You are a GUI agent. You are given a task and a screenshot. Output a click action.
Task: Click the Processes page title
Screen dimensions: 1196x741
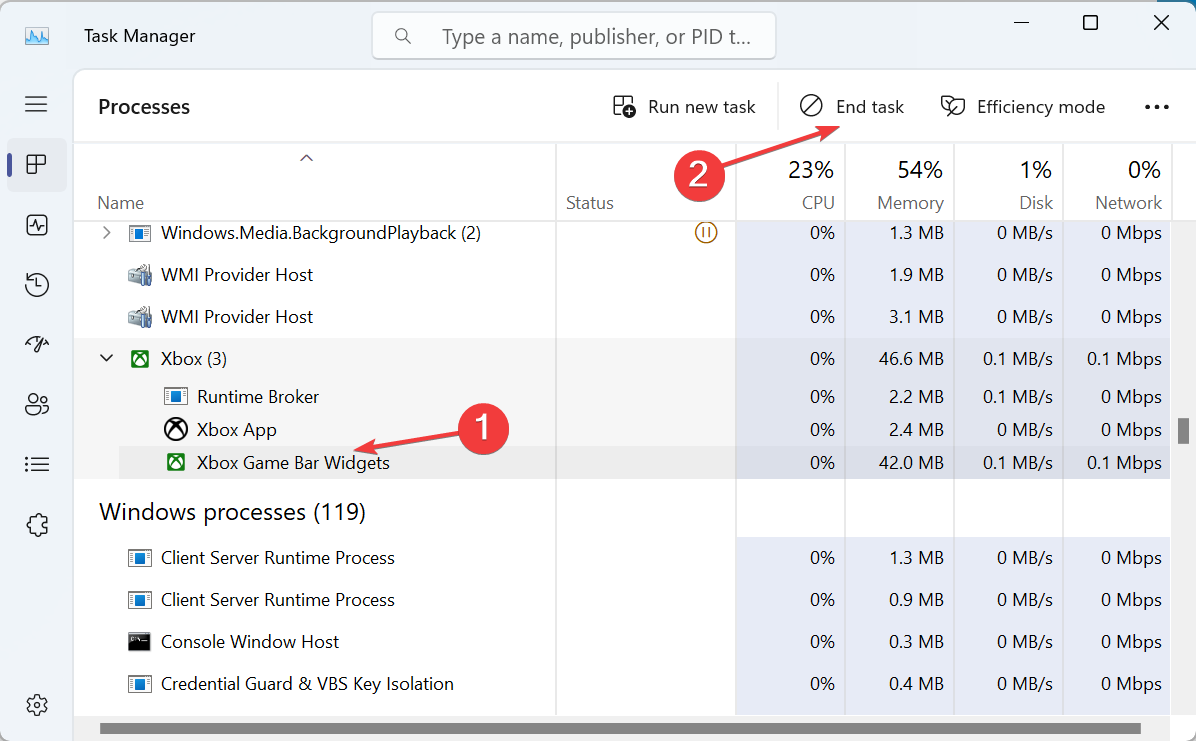[144, 107]
